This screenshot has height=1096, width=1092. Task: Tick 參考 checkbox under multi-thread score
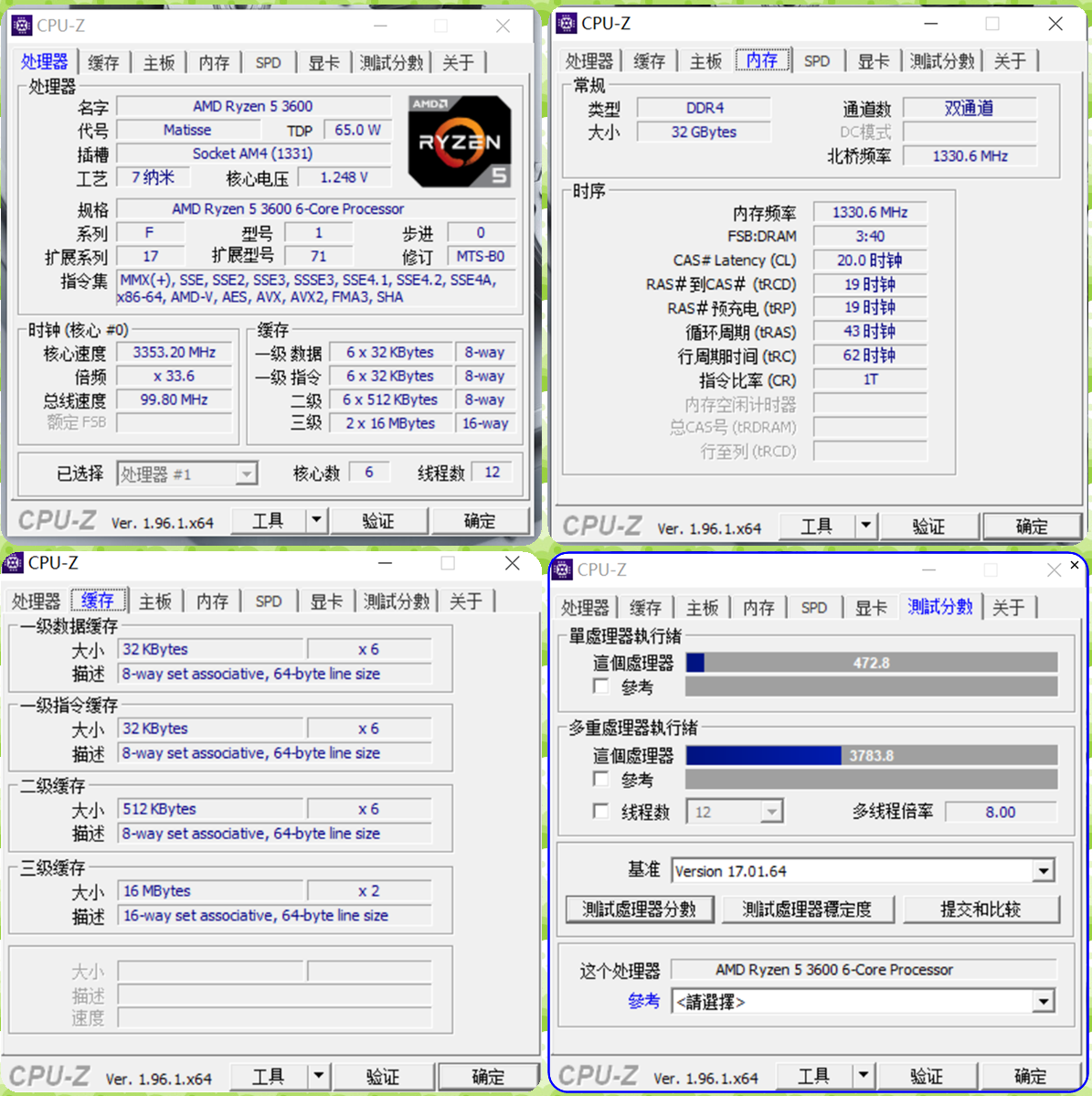coord(600,779)
